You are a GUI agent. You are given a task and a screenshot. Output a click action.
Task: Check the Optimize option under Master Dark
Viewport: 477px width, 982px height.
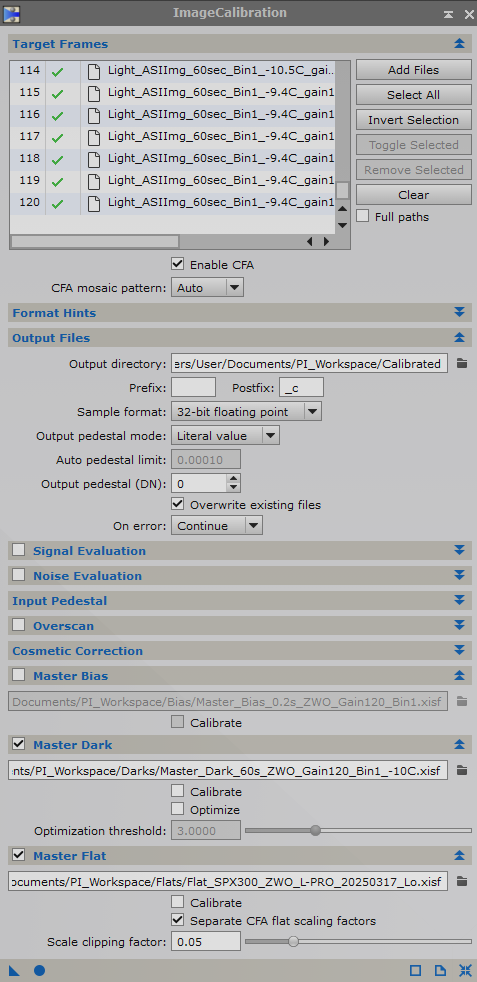[178, 809]
